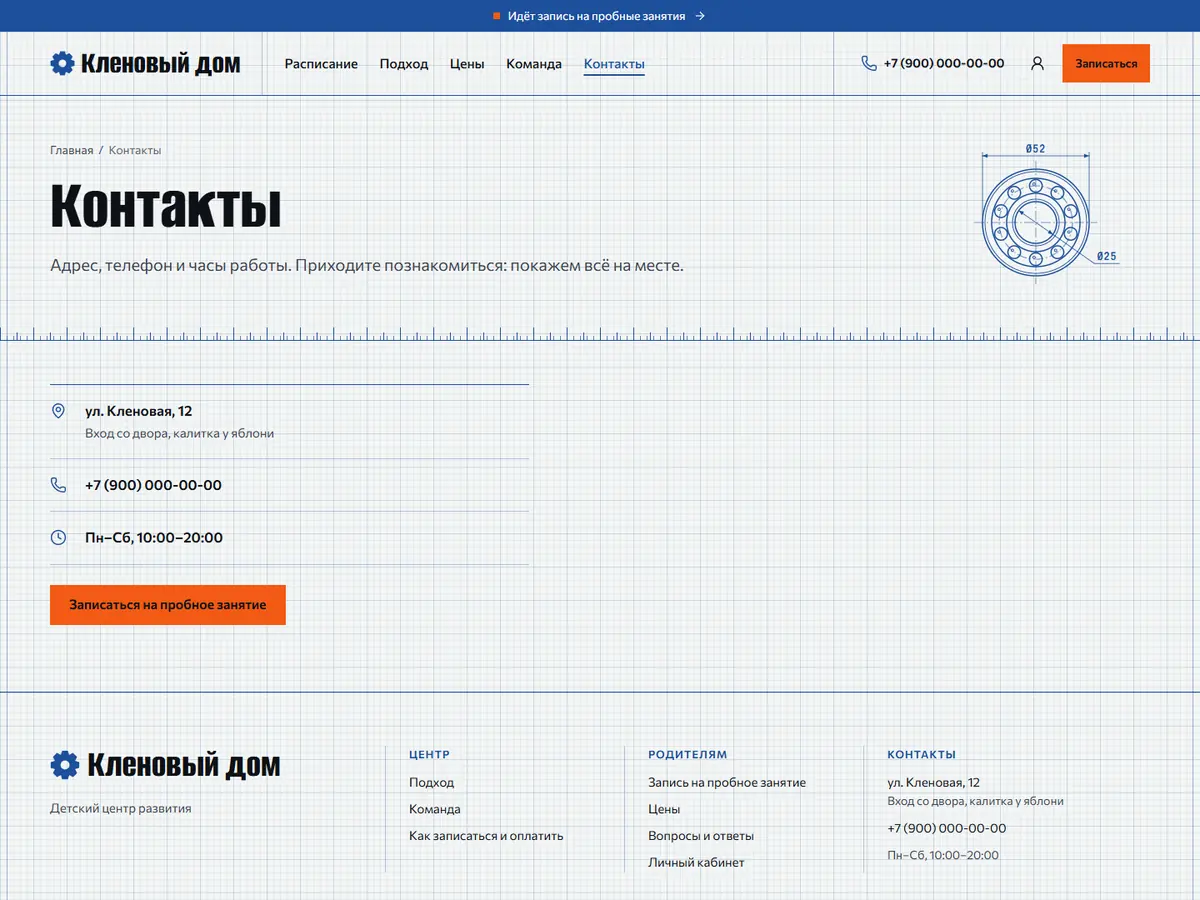
Task: Click note Вход со двора under main address
Action: coord(180,434)
